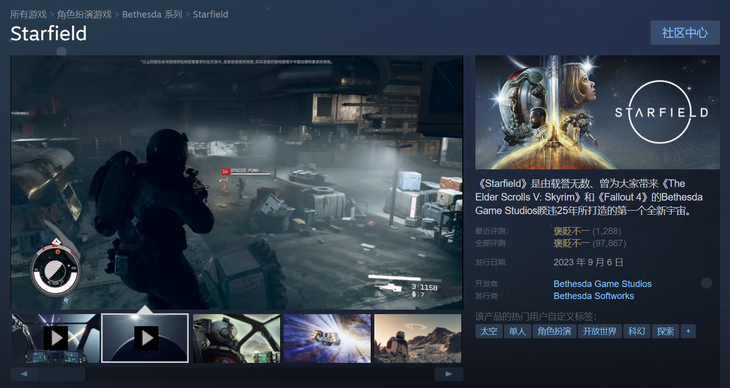The image size is (730, 388).
Task: Select the 太空 tag
Action: [488, 332]
